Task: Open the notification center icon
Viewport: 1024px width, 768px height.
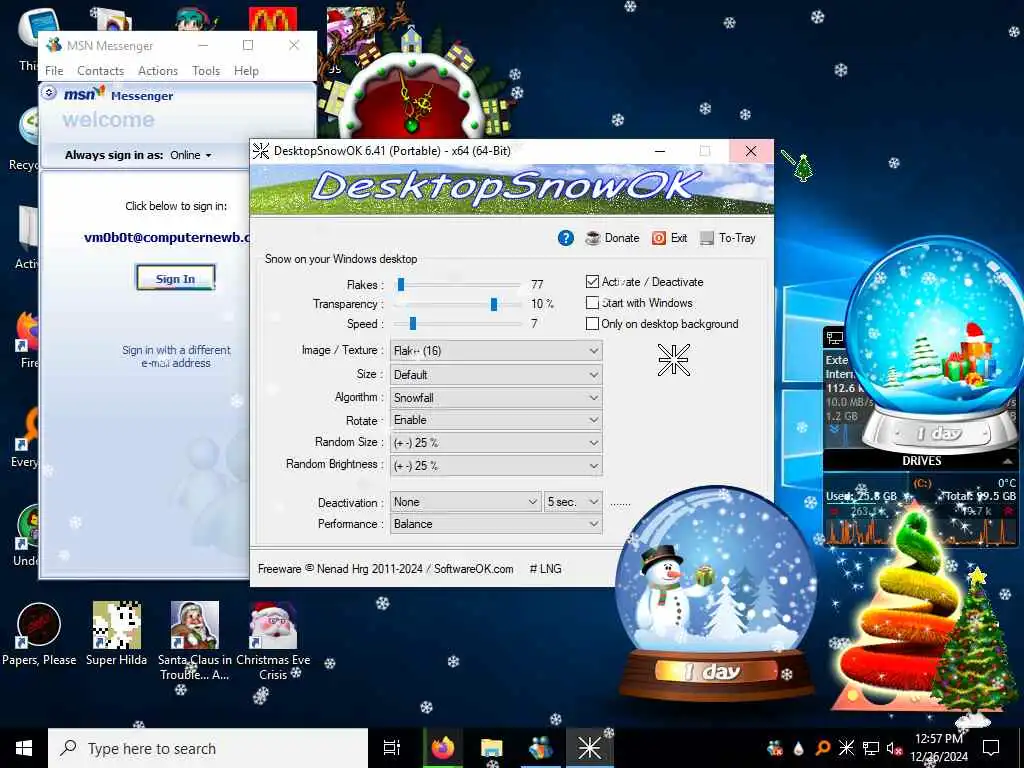Action: coord(991,748)
